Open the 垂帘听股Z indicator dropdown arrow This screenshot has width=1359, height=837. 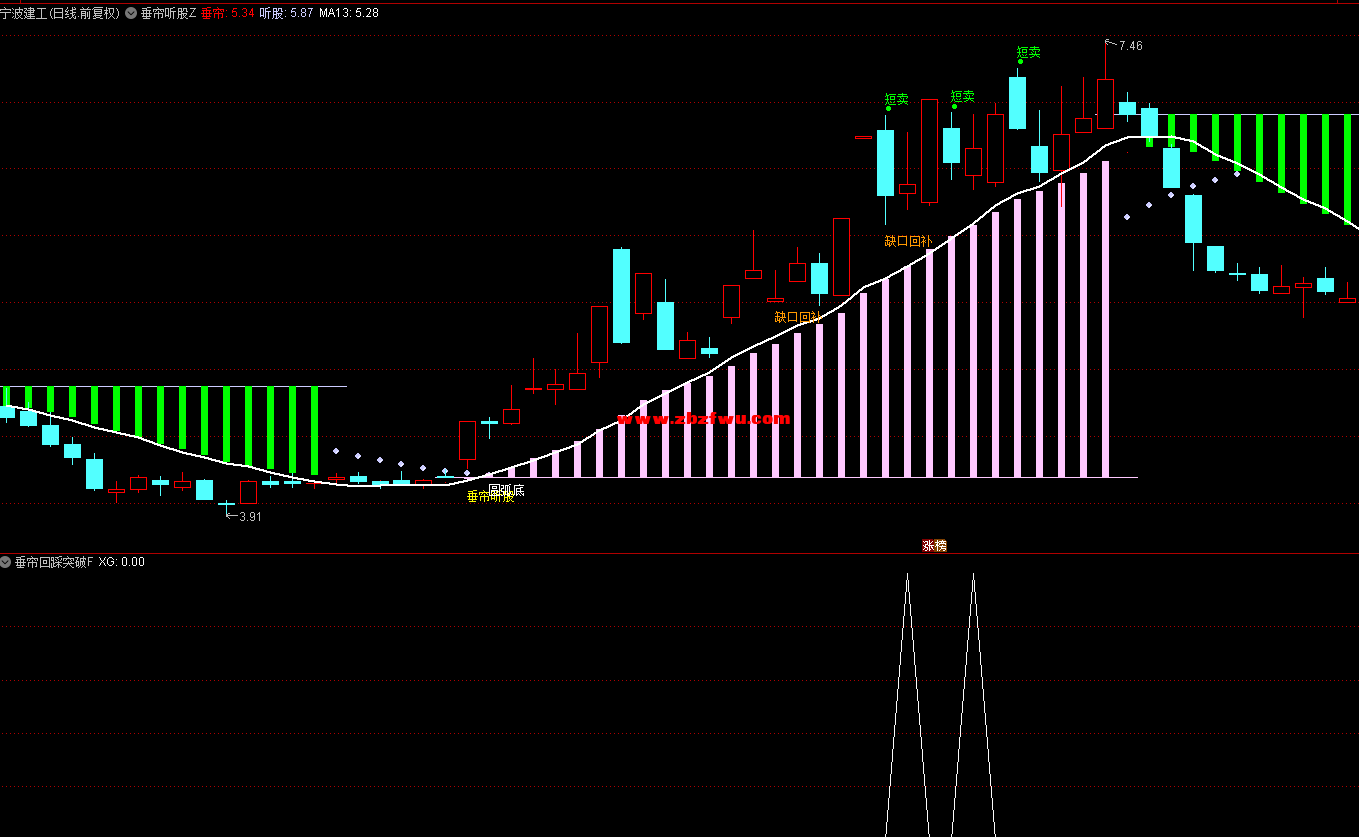coord(131,13)
